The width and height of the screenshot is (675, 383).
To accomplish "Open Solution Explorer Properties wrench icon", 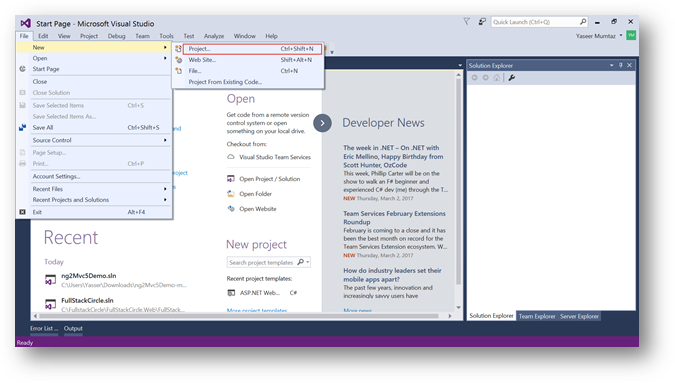I will tap(511, 78).
